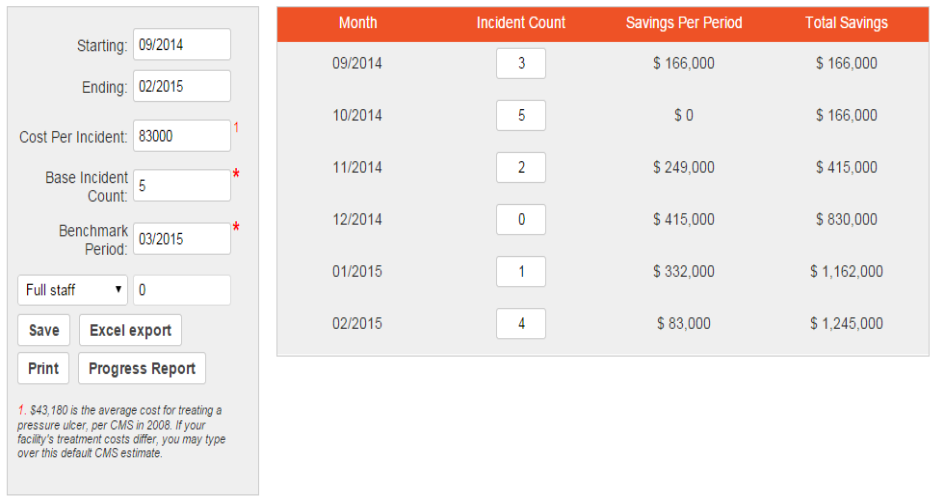Select the Benchmark Period input

182,239
